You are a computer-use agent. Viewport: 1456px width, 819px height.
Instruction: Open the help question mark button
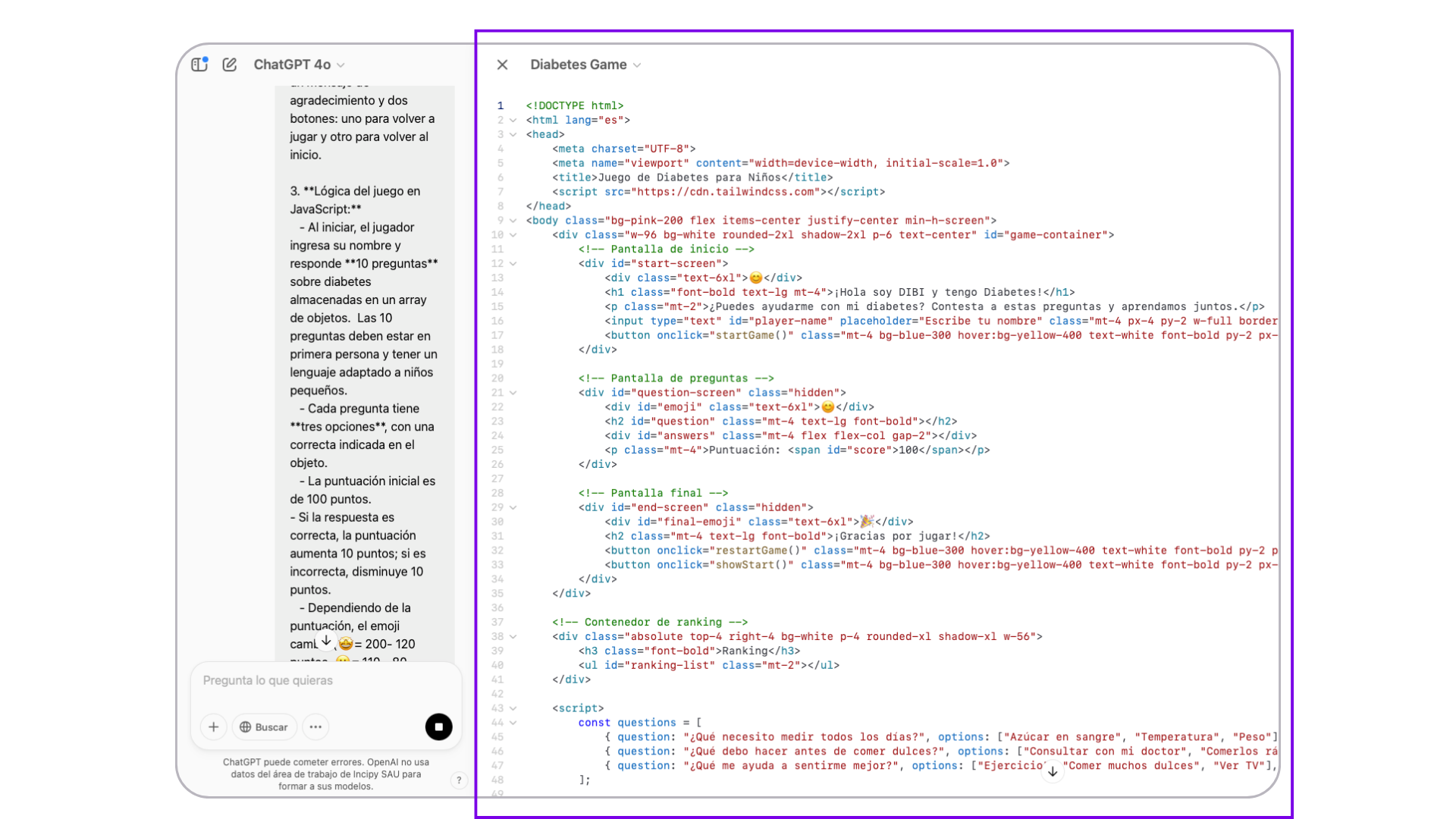[x=459, y=780]
